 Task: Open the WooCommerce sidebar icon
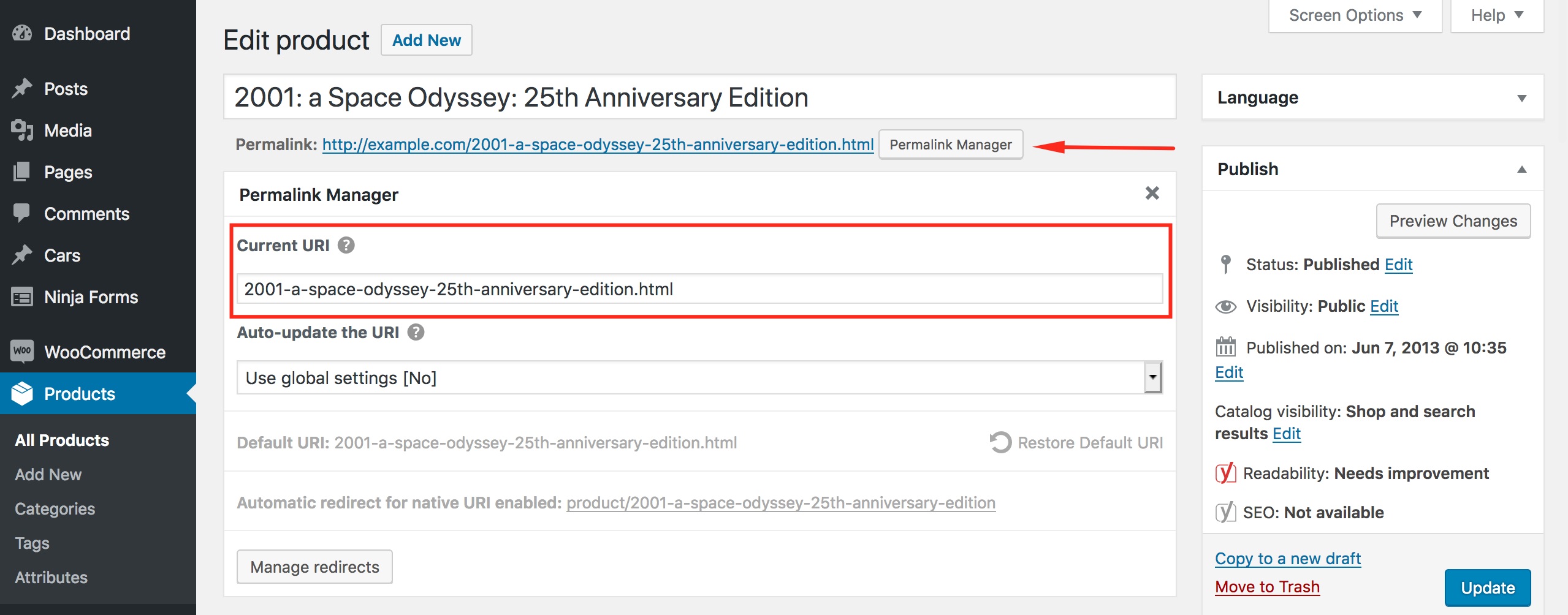coord(22,352)
